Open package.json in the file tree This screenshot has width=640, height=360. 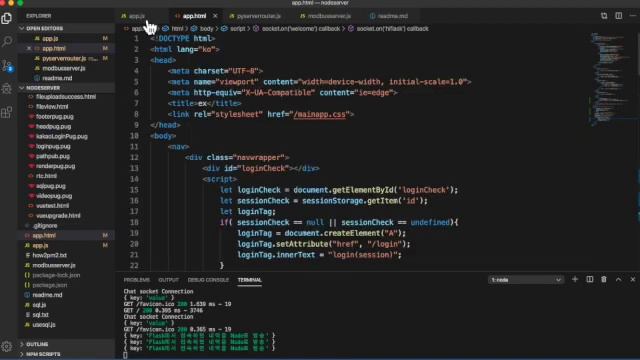(66, 285)
